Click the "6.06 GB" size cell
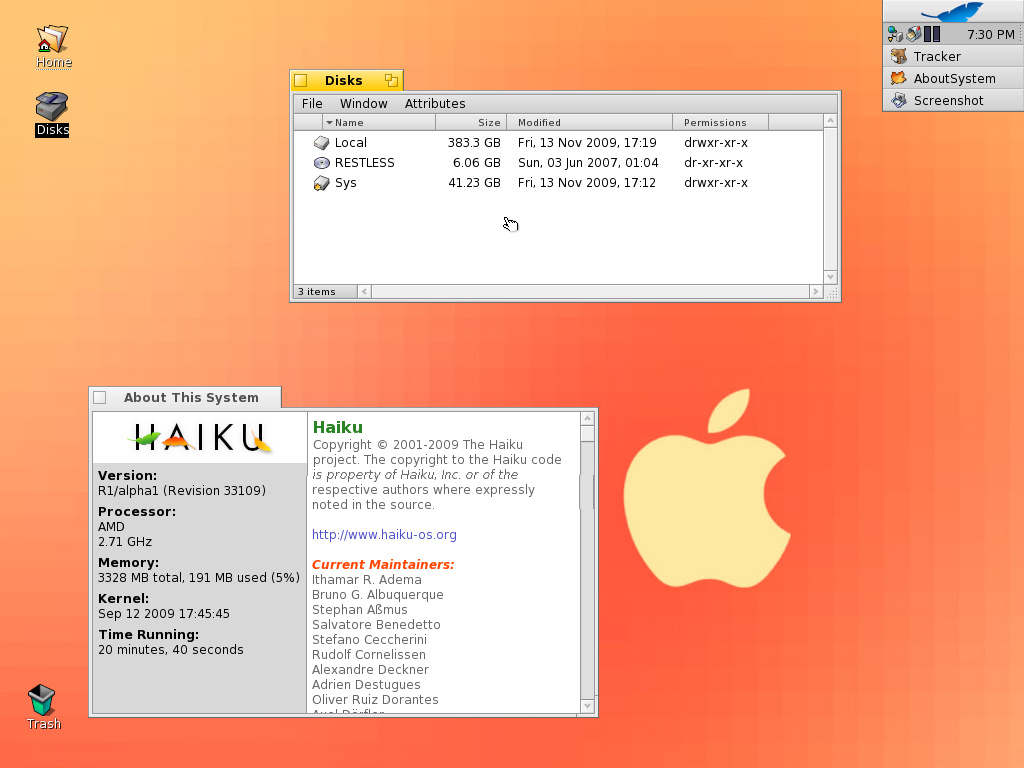 [x=477, y=163]
